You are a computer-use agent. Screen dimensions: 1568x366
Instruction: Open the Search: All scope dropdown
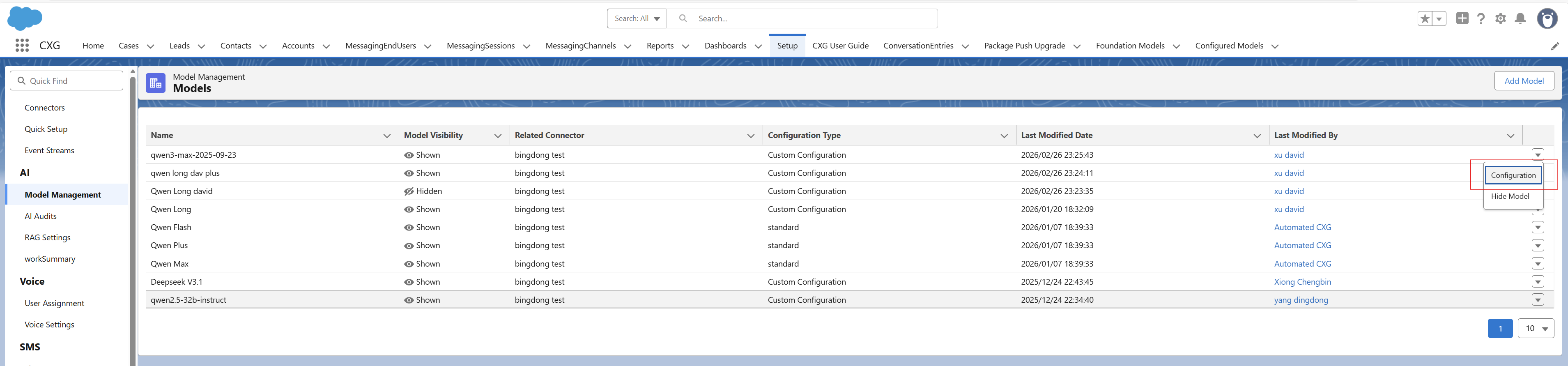pos(637,18)
